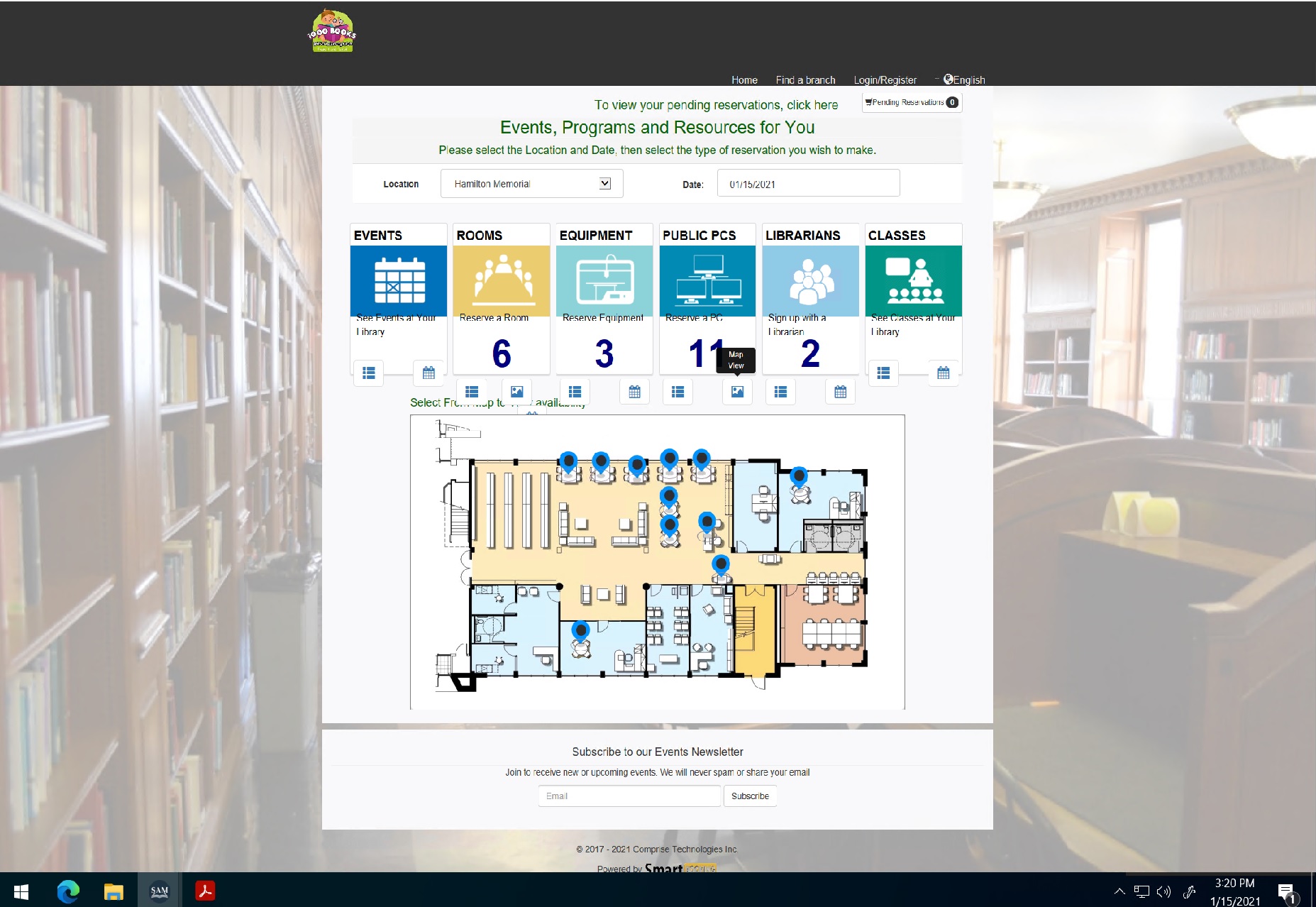Click the Events calendar tile icon
Image resolution: width=1316 pixels, height=907 pixels.
[399, 281]
